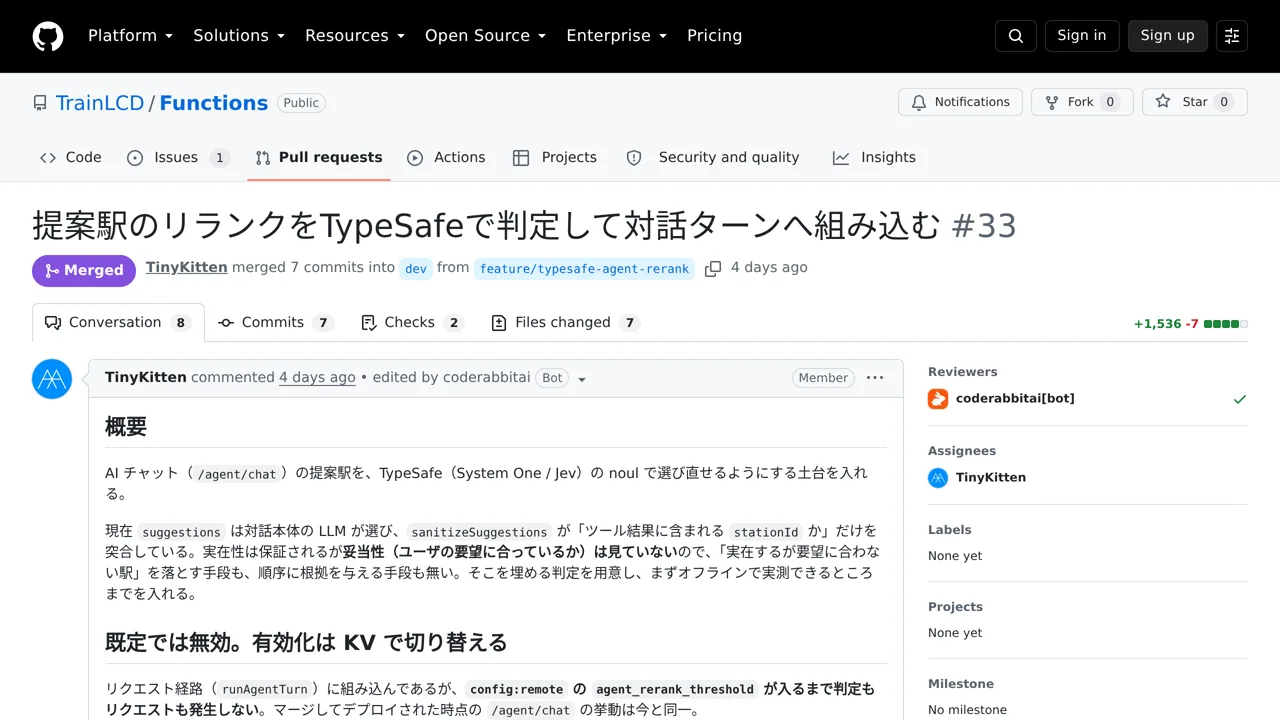The width and height of the screenshot is (1280, 720).
Task: Click the Member badge on comment
Action: tap(823, 378)
